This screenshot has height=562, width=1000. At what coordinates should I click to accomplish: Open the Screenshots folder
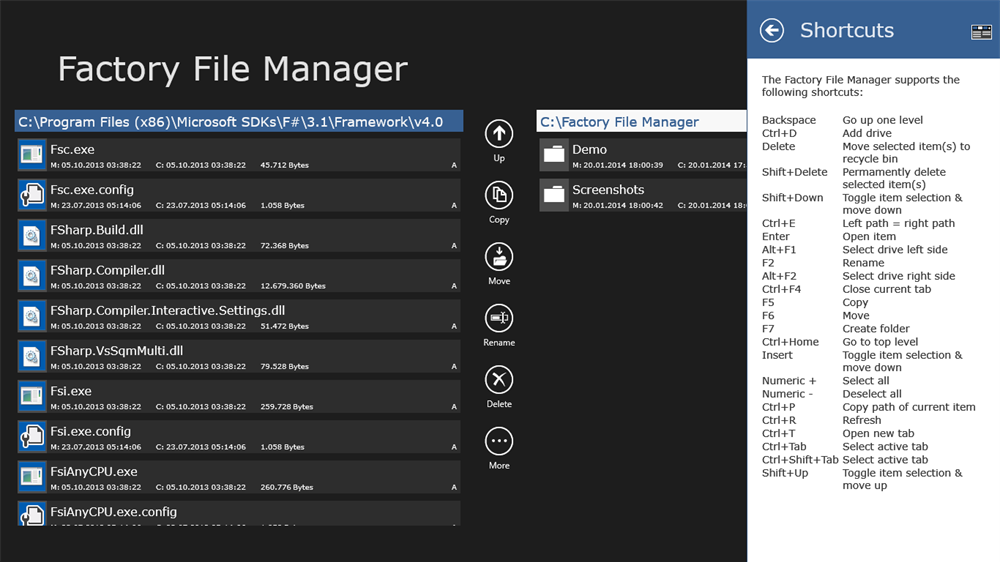(x=640, y=195)
